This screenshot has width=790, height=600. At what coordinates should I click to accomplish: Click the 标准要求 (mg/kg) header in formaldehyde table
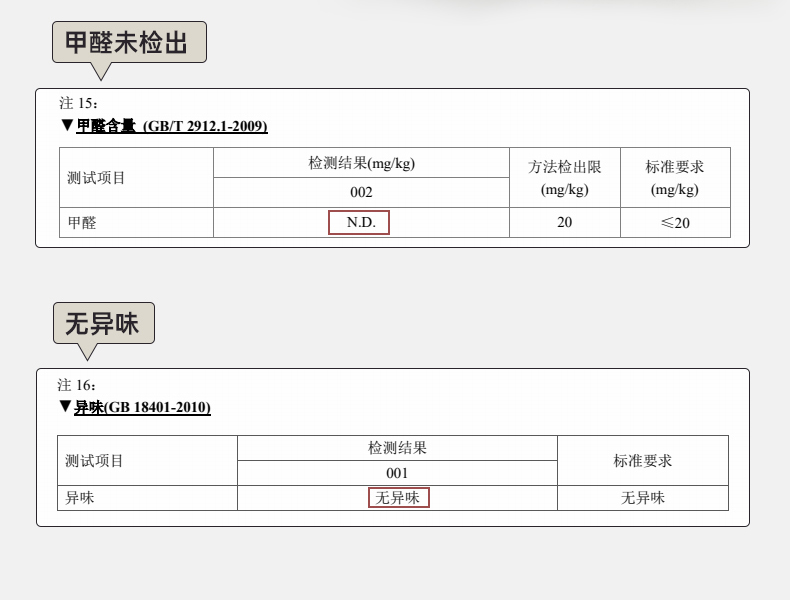click(674, 177)
